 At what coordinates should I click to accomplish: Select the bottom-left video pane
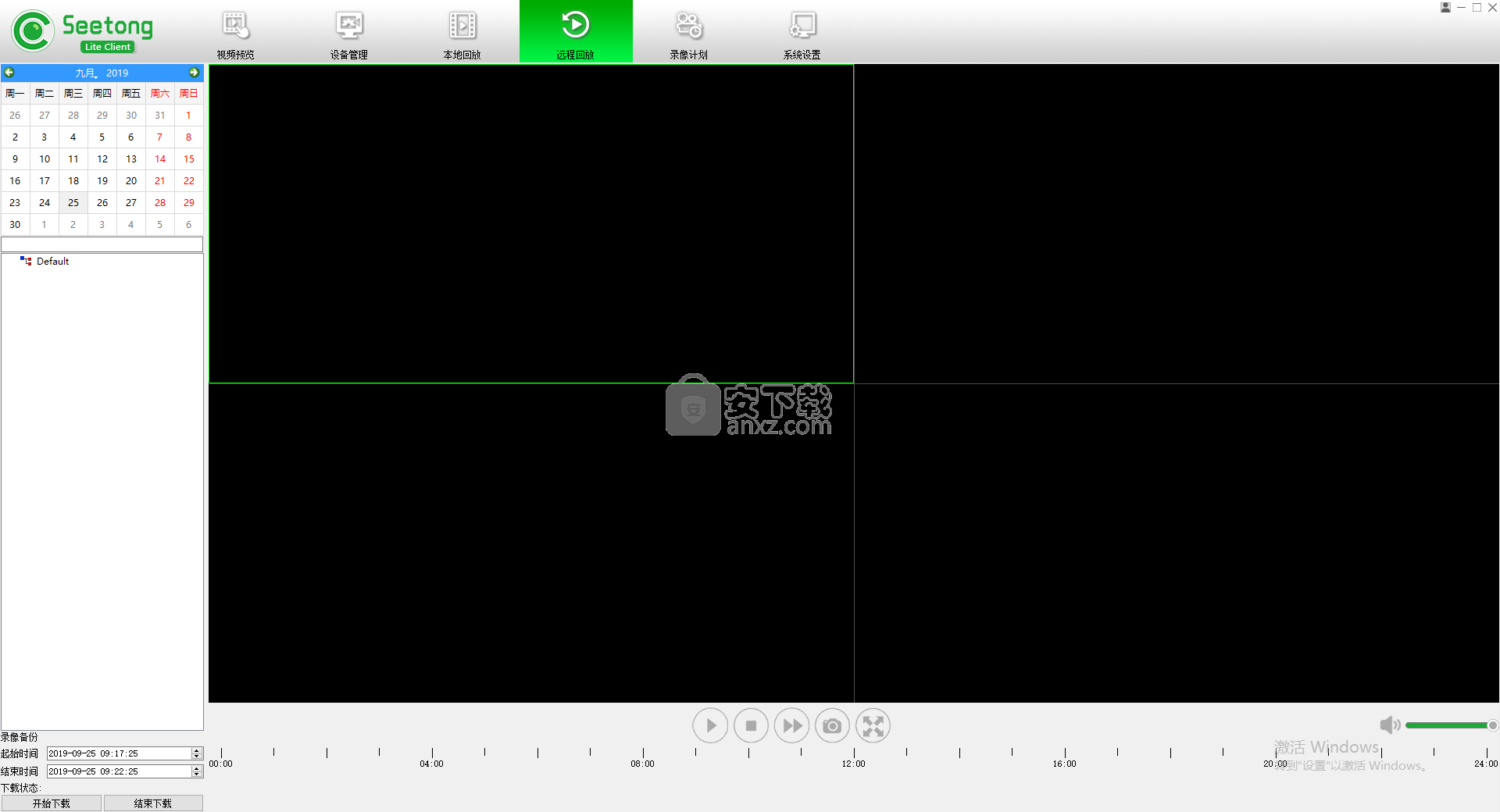coord(531,543)
